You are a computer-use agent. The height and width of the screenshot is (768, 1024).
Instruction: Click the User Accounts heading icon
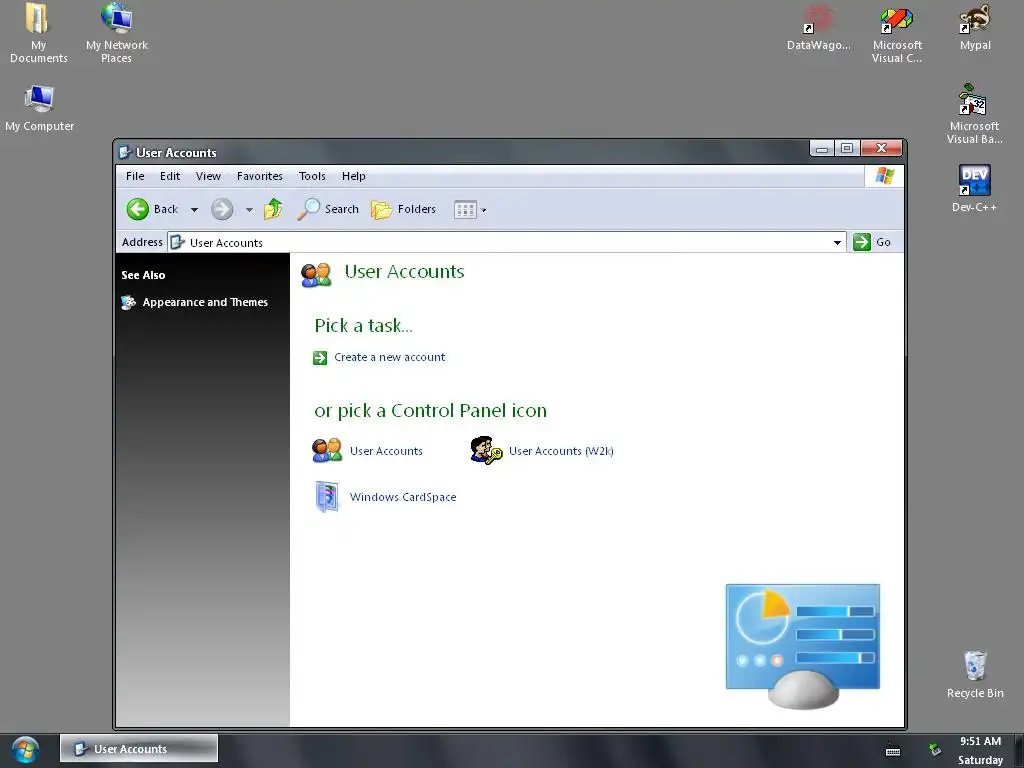point(316,275)
